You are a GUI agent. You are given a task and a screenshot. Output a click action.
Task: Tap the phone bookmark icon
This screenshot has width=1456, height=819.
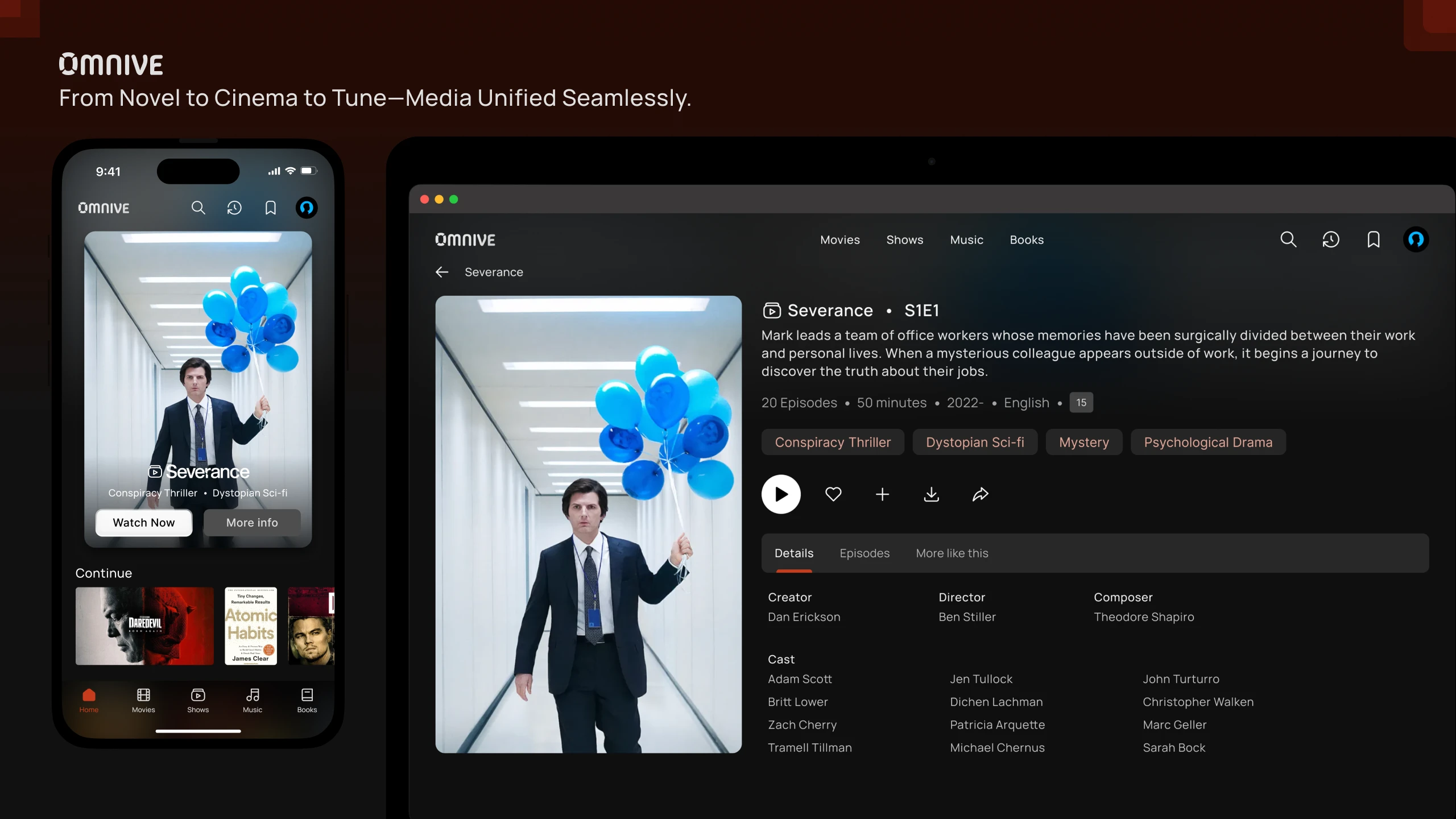pos(271,208)
